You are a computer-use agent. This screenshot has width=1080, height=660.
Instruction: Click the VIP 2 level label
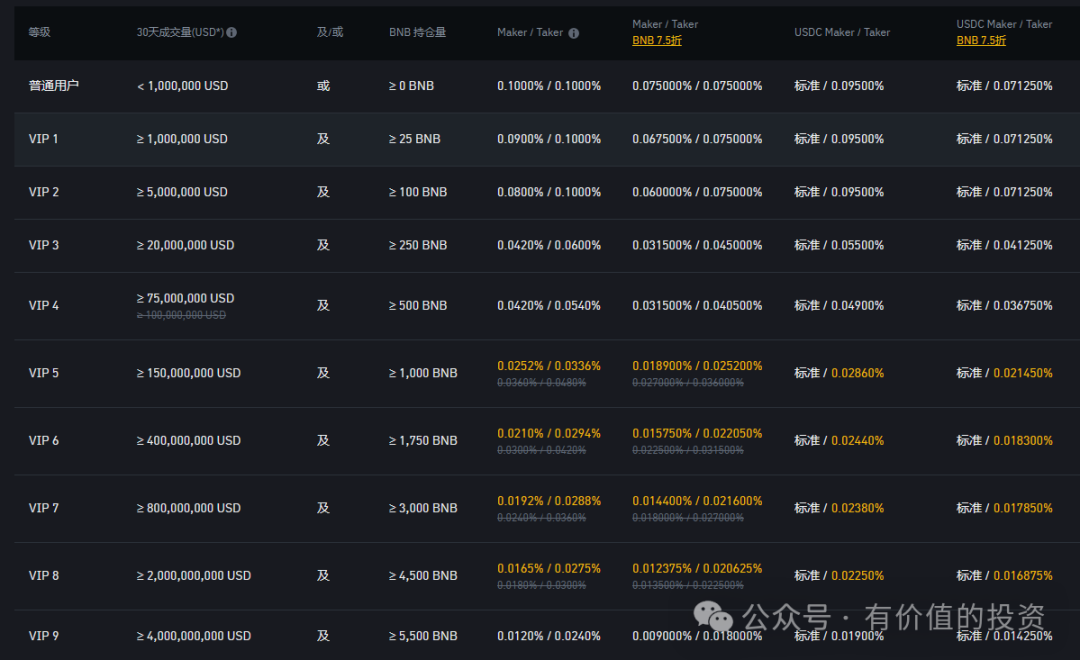(43, 192)
